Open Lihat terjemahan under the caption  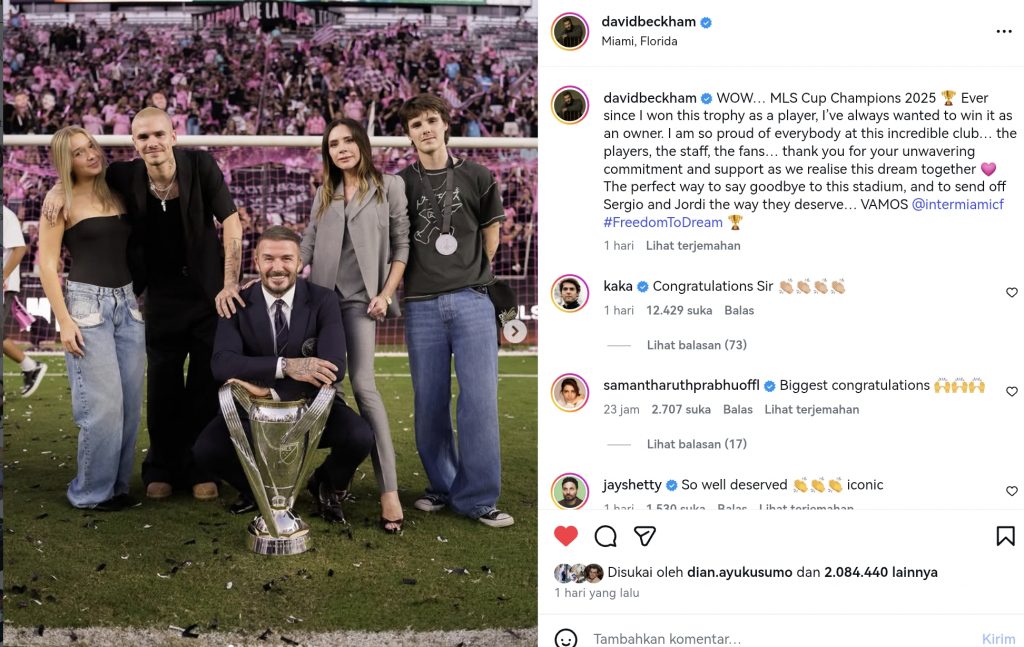point(695,245)
